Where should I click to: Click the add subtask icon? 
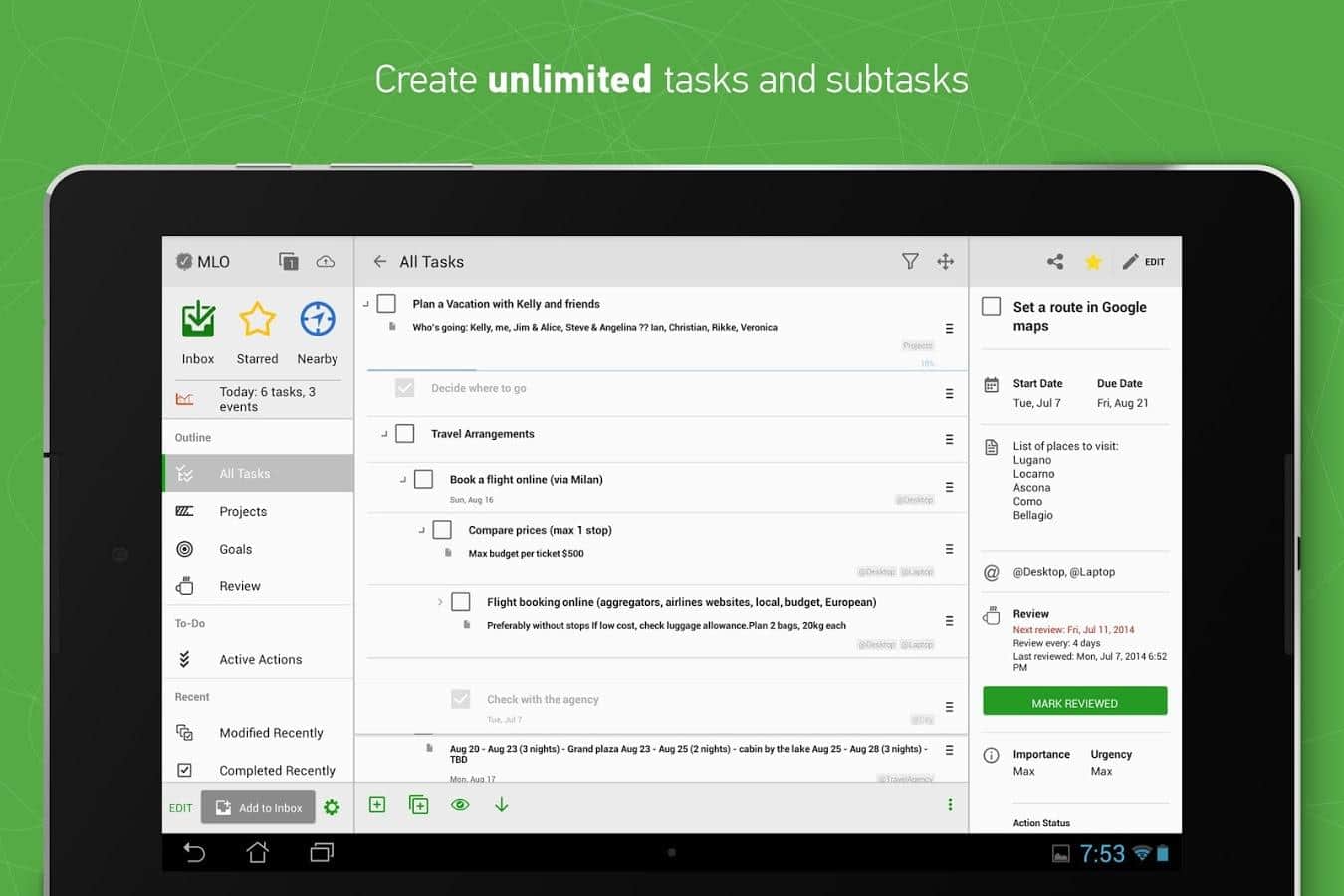pyautogui.click(x=419, y=805)
